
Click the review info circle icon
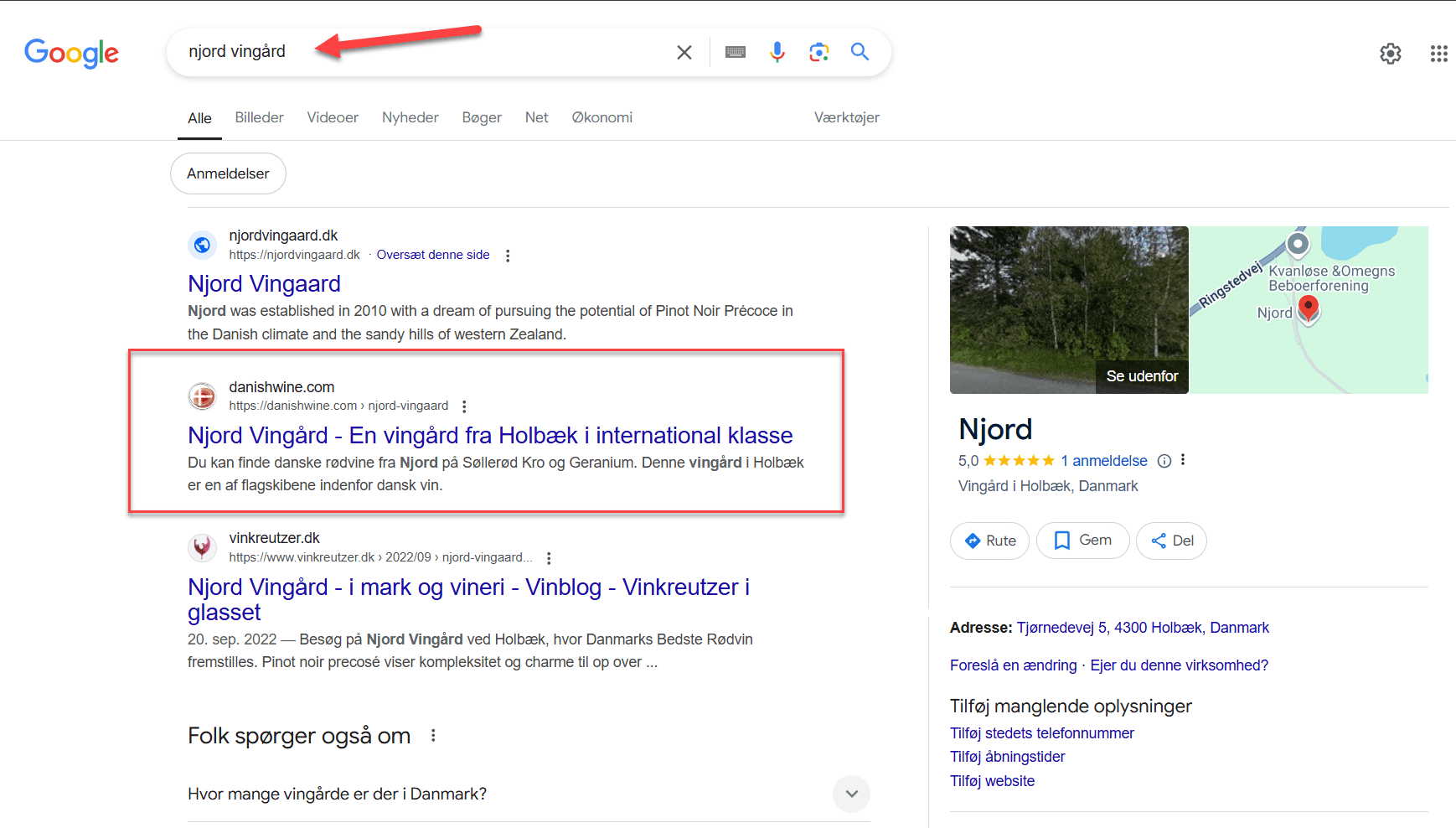(1164, 461)
